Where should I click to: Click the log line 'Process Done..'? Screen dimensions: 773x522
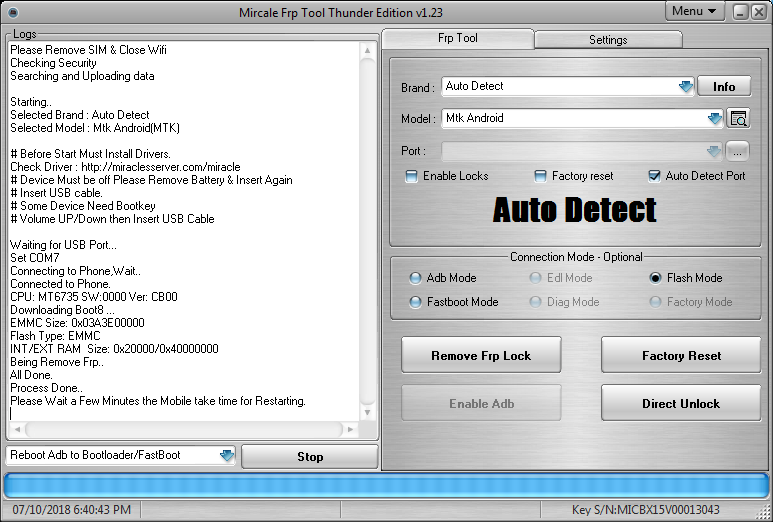[x=46, y=388]
